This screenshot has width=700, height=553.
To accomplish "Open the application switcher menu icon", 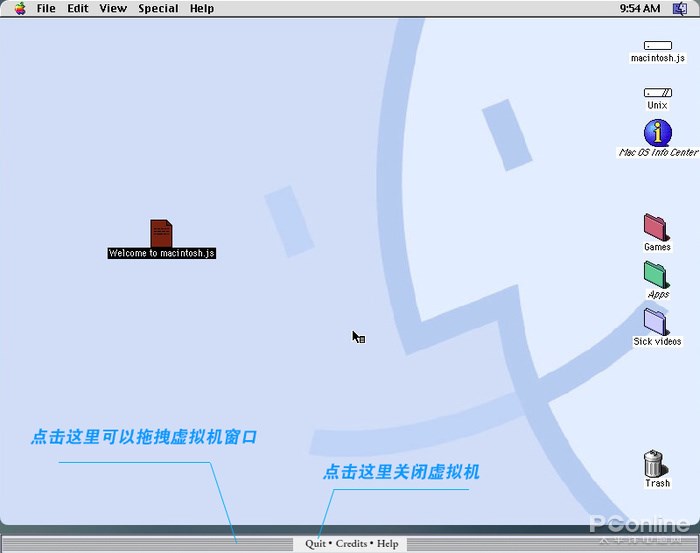I will [x=680, y=8].
